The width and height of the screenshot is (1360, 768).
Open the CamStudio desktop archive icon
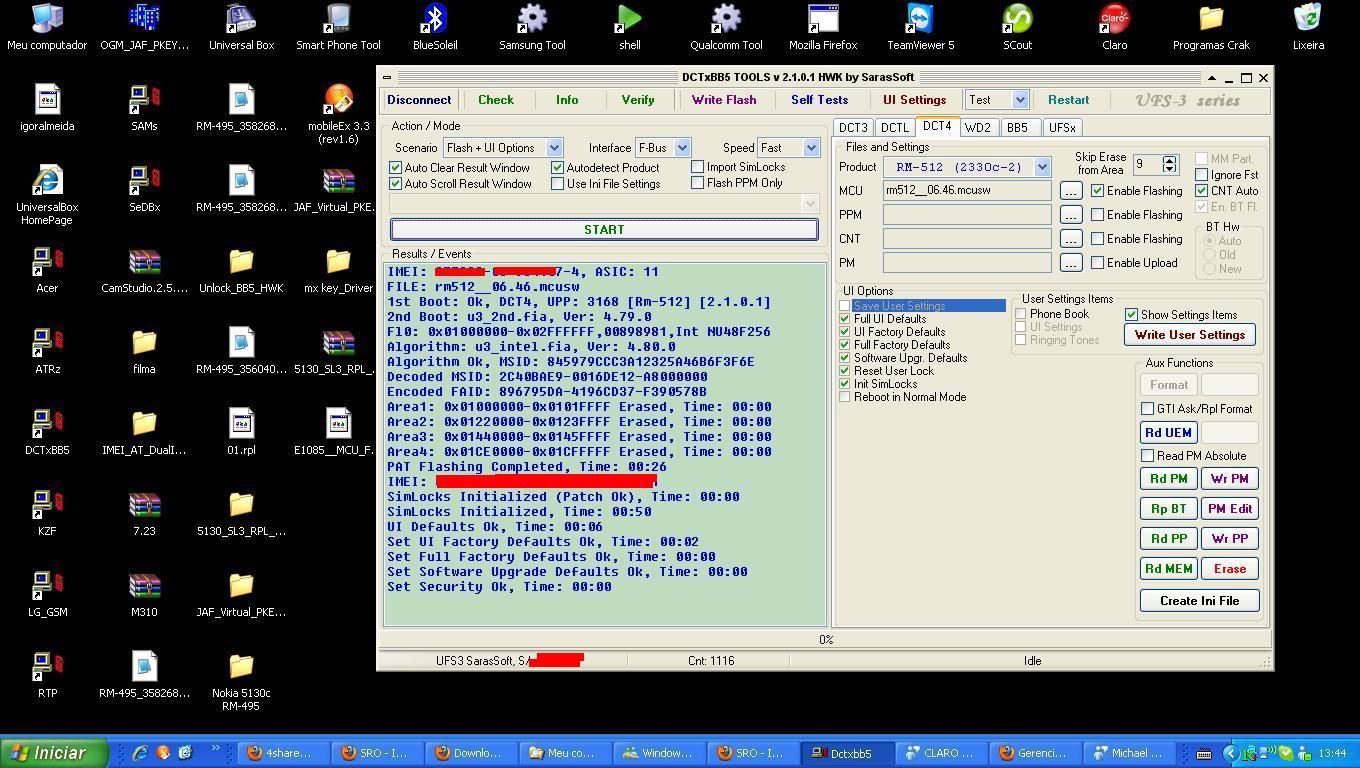[x=144, y=270]
